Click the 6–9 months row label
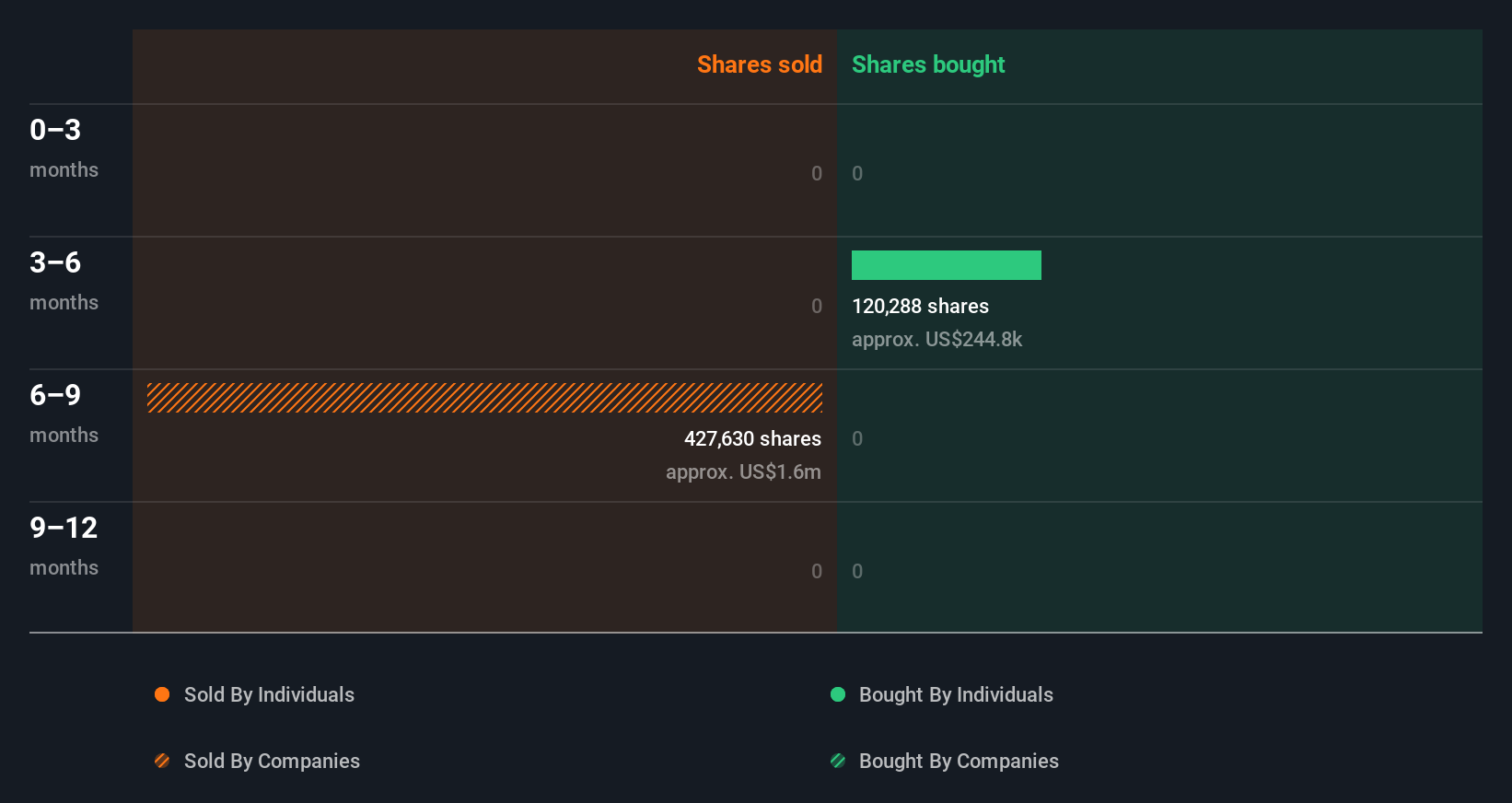 (x=64, y=413)
